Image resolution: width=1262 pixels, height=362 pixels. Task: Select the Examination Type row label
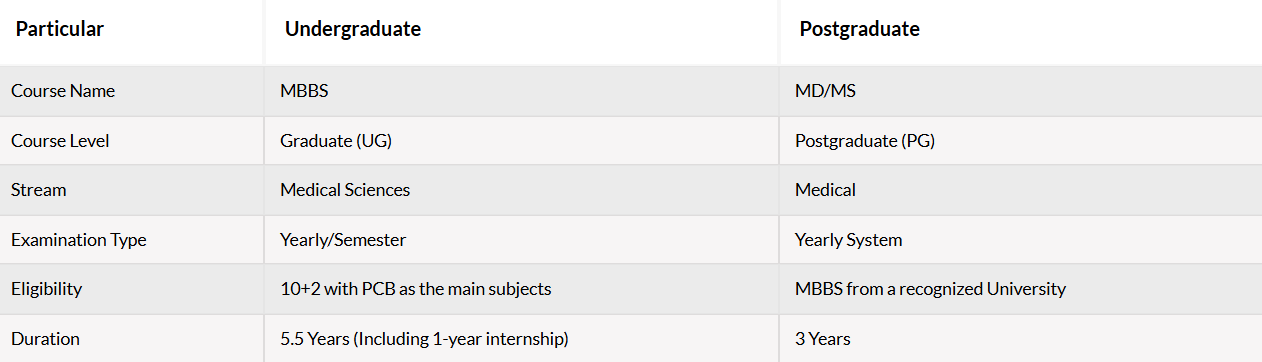(79, 240)
